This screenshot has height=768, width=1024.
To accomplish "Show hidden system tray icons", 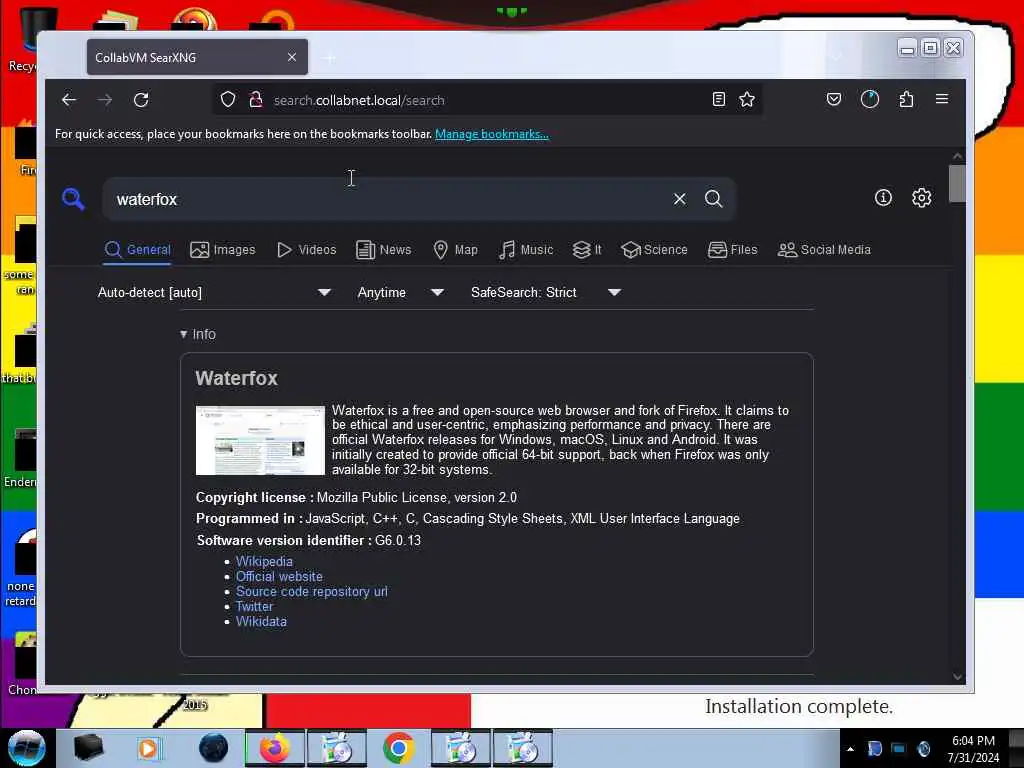I will [850, 749].
